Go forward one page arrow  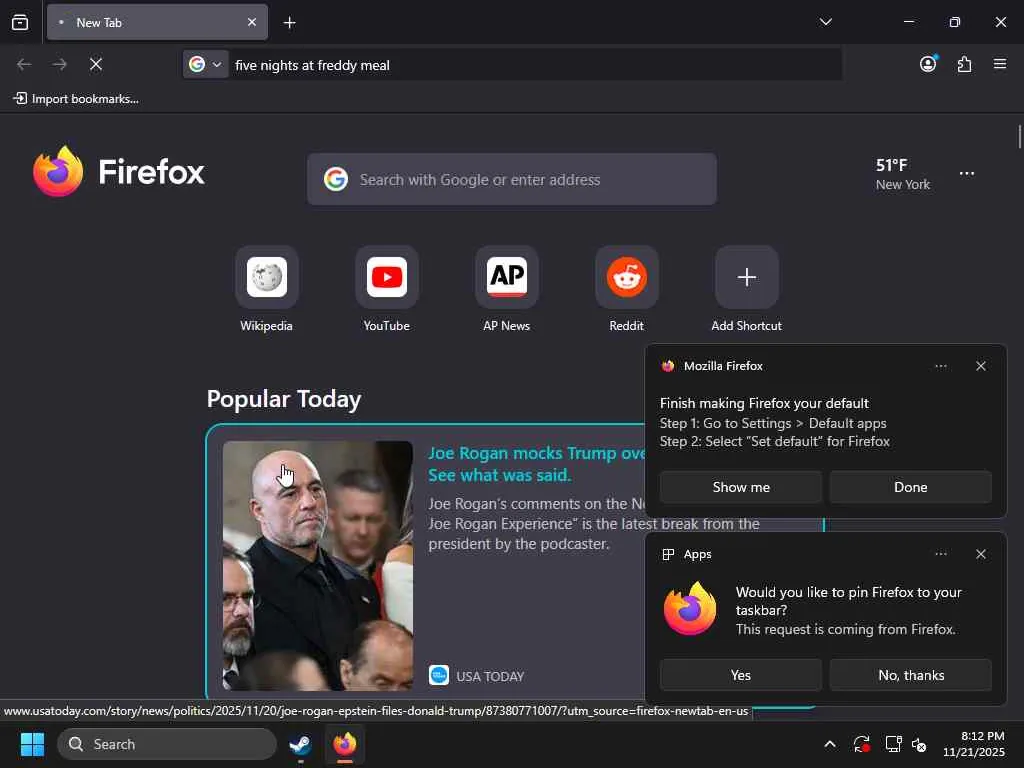tap(60, 64)
